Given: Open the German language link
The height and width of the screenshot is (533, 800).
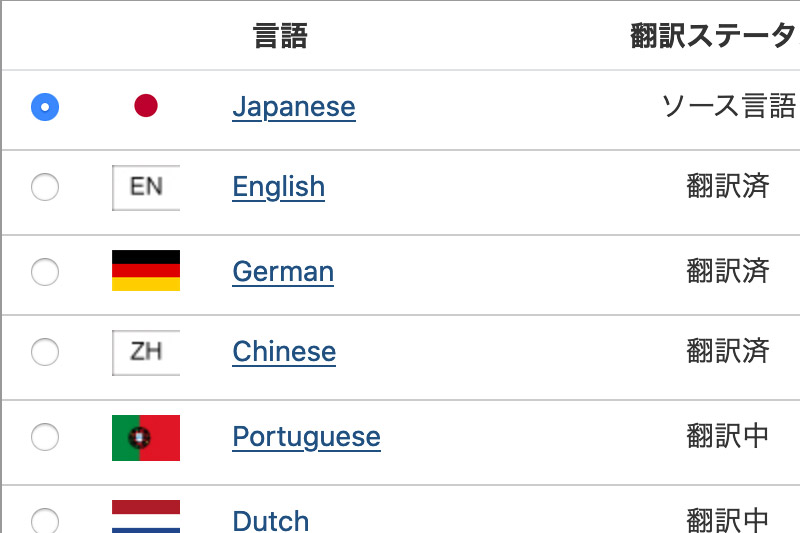Looking at the screenshot, I should (x=283, y=271).
